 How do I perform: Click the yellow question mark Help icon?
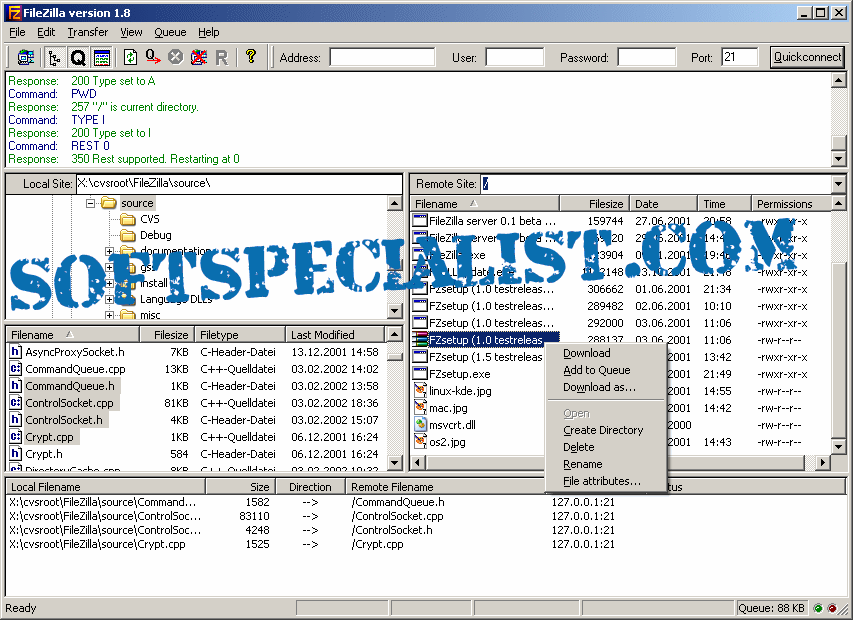point(251,57)
